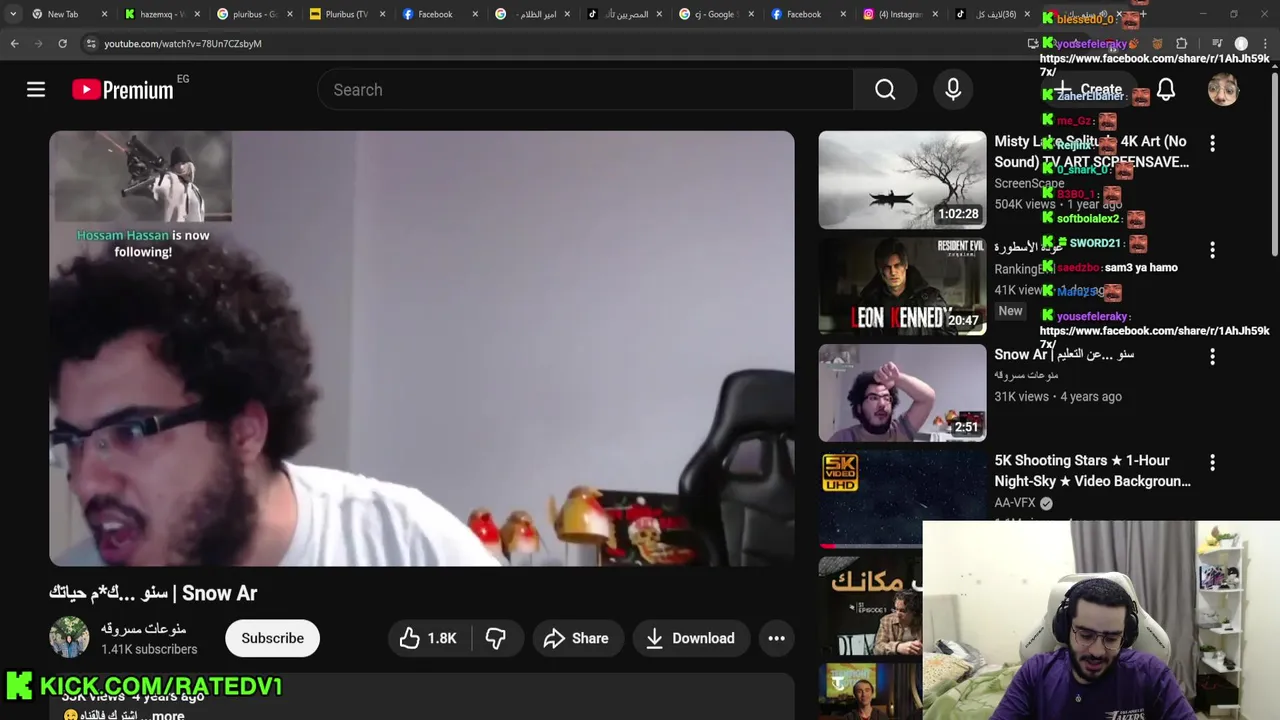Image resolution: width=1280 pixels, height=720 pixels.
Task: Open options menu for Snow Ar recommendation
Action: pos(1212,357)
